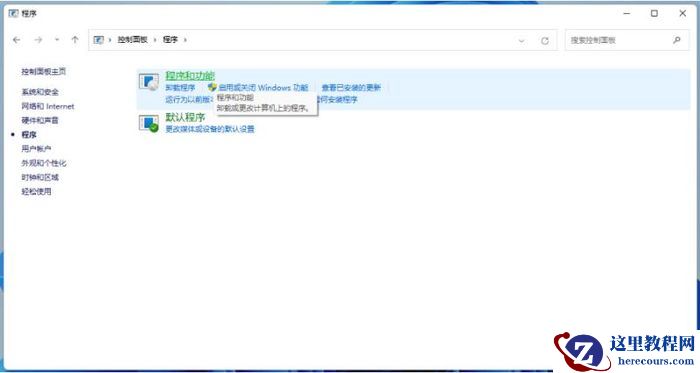Open 控制面板主页 in the sidebar

44,71
